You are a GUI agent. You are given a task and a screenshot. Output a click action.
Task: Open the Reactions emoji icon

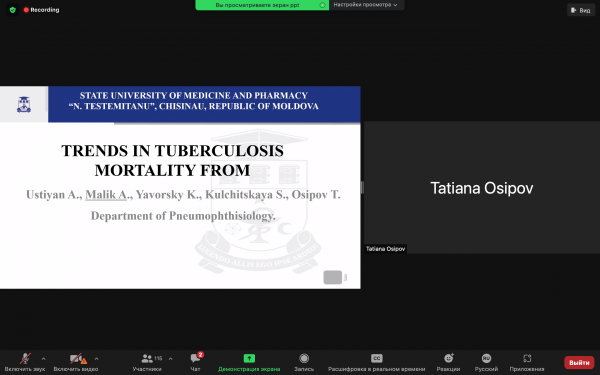click(x=448, y=359)
